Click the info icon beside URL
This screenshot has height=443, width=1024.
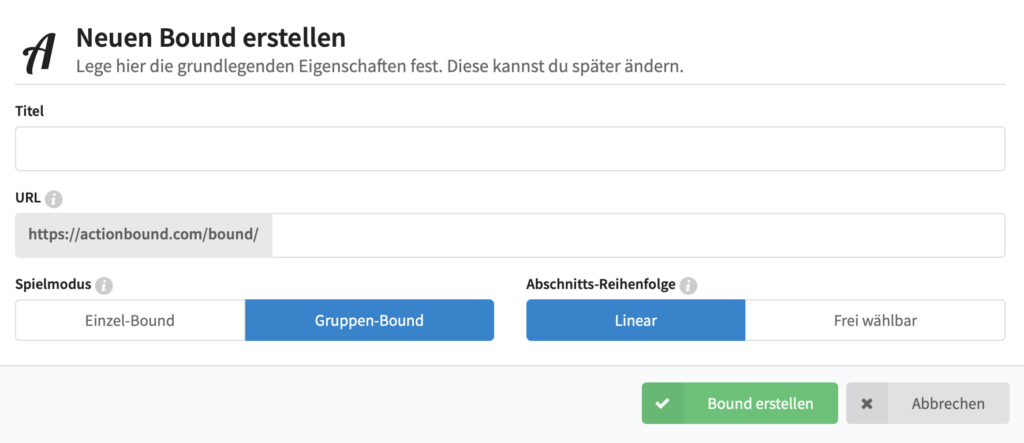coord(54,198)
